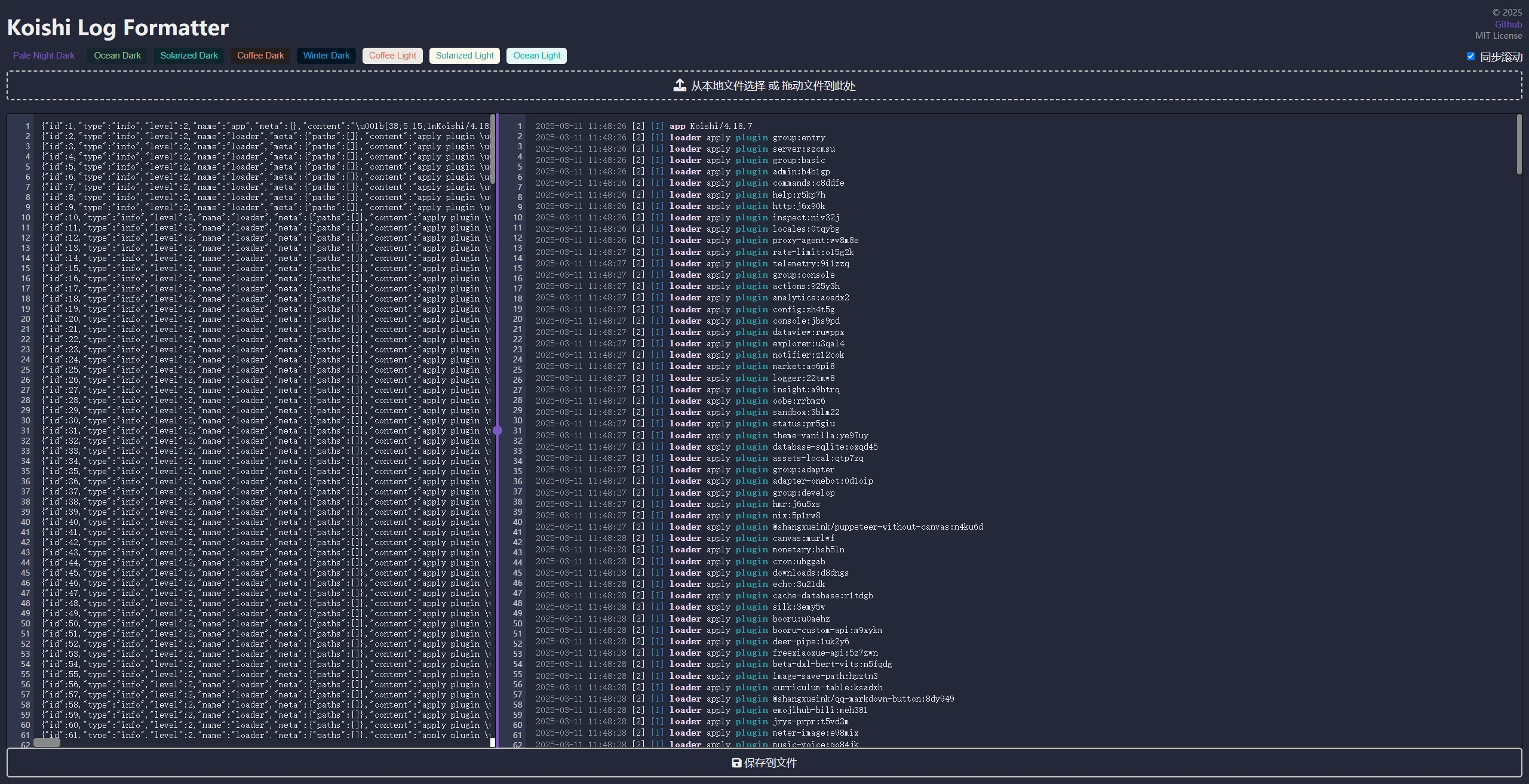The height and width of the screenshot is (784, 1529).
Task: Click the '@shangxueink/puppeteer-without-canvas:n4ku6d' entry
Action: pyautogui.click(x=759, y=527)
